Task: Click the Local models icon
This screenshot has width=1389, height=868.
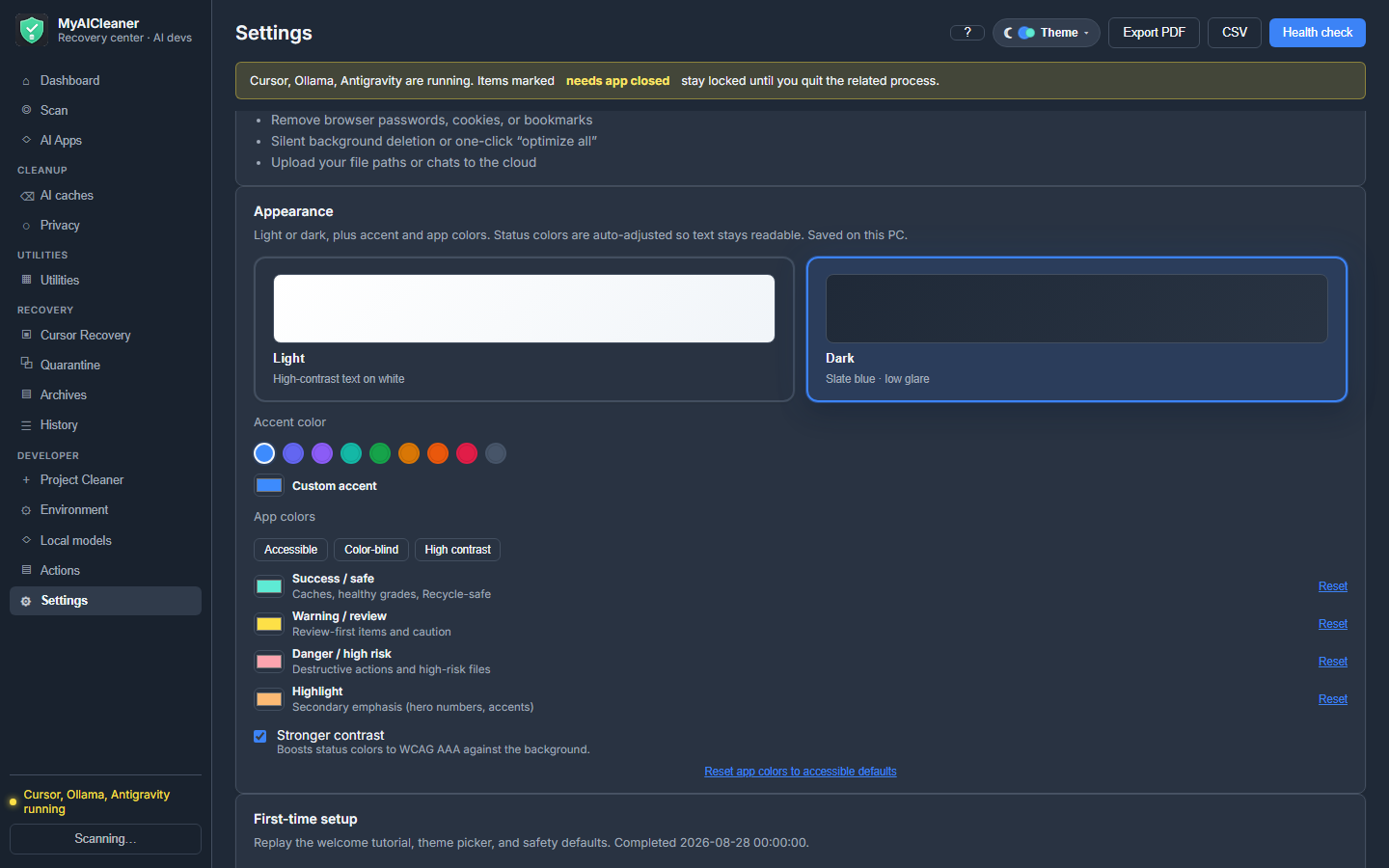Action: (x=26, y=540)
